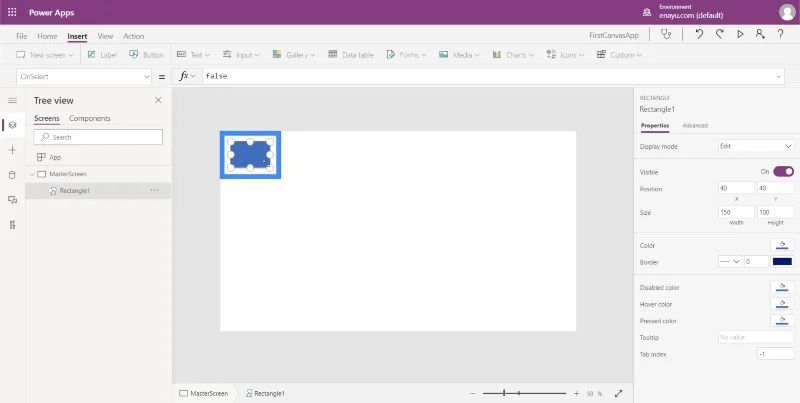Zoom in with the plus icon
800x403 pixels.
pos(577,393)
